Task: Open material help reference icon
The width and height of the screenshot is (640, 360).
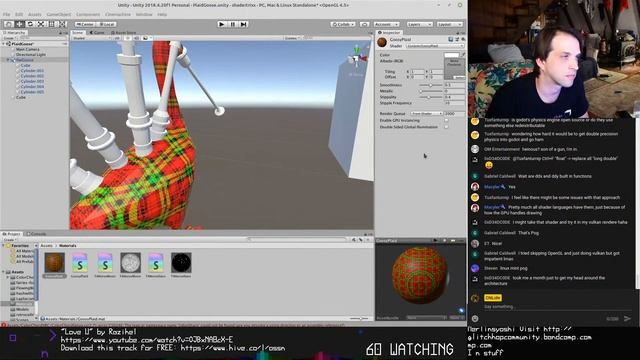Action: pyautogui.click(x=451, y=40)
